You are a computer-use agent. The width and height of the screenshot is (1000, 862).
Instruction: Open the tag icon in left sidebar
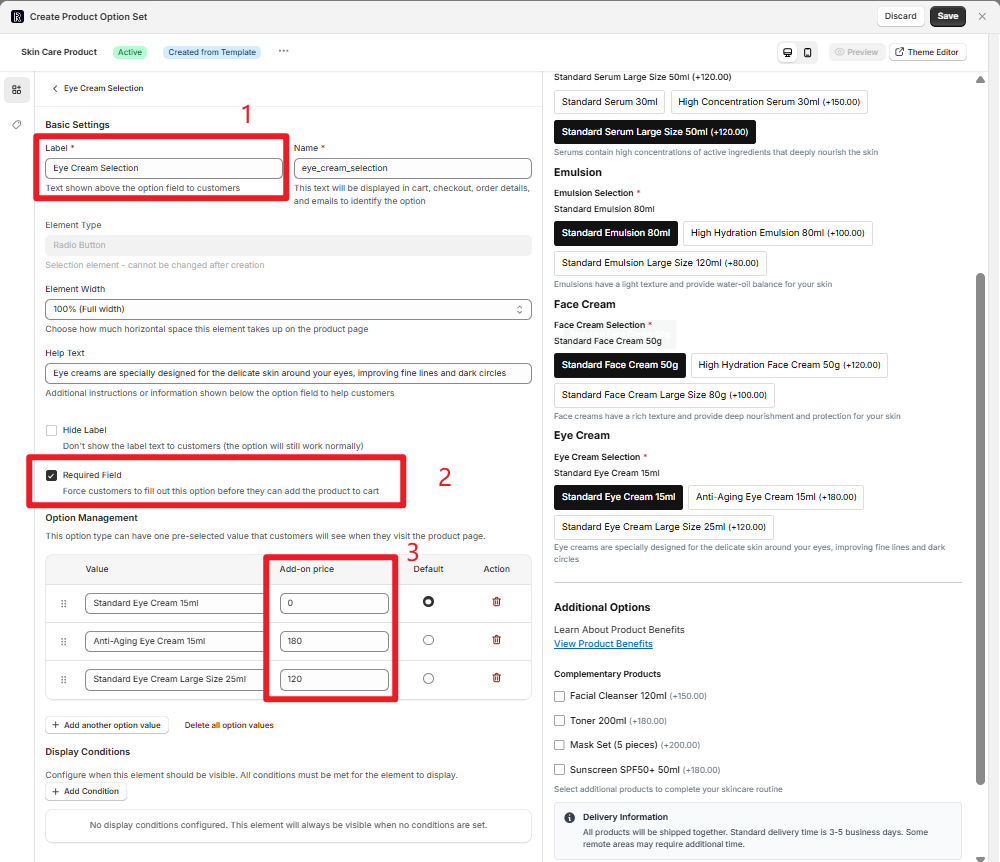coord(16,125)
